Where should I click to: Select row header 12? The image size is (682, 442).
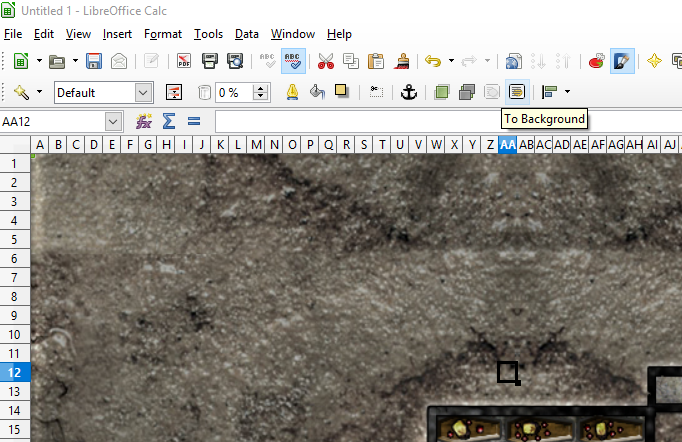pos(15,372)
